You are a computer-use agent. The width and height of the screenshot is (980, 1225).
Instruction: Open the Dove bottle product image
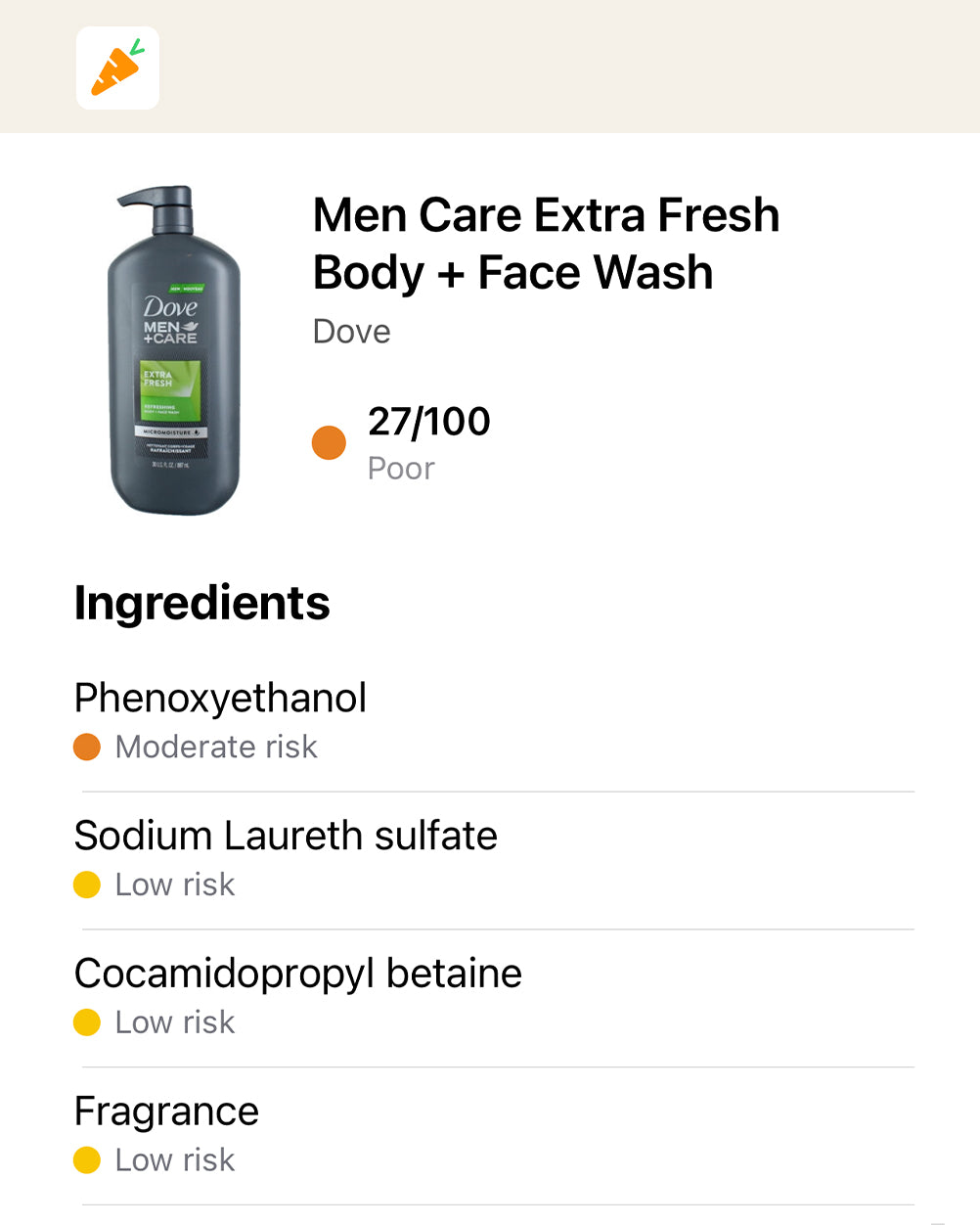tap(174, 350)
